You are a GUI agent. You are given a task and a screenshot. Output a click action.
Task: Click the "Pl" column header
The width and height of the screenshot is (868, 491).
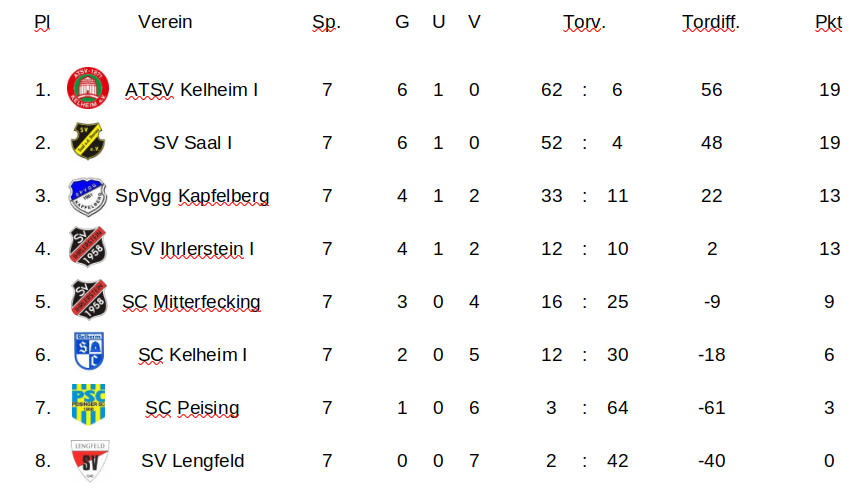tap(42, 22)
